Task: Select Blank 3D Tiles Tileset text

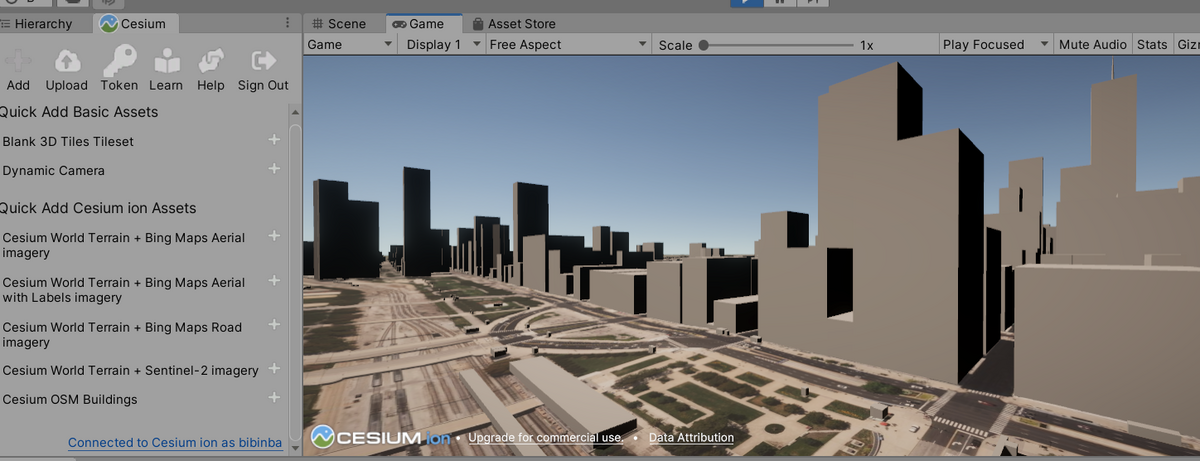Action: pyautogui.click(x=68, y=141)
